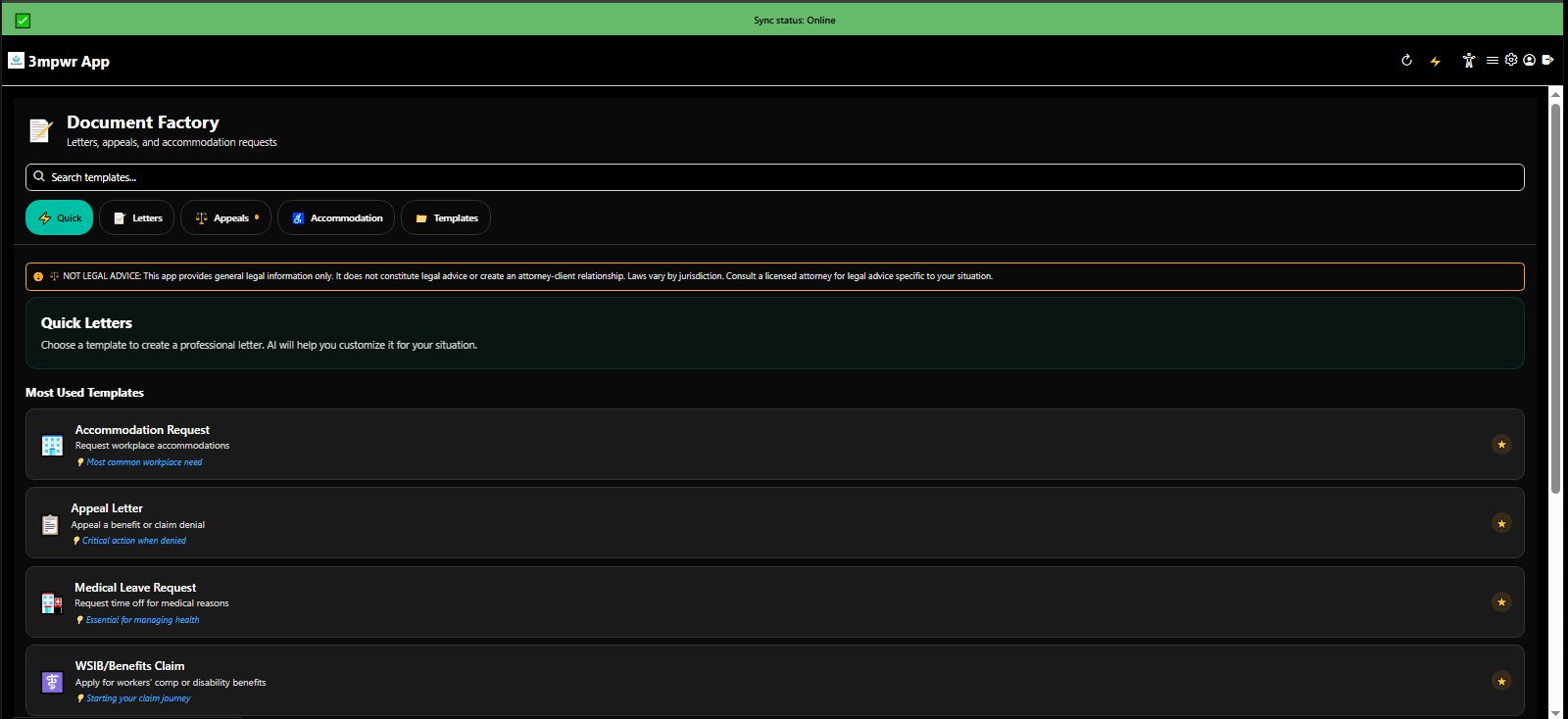This screenshot has width=1568, height=719.
Task: Open settings via the gear icon
Action: (x=1511, y=60)
